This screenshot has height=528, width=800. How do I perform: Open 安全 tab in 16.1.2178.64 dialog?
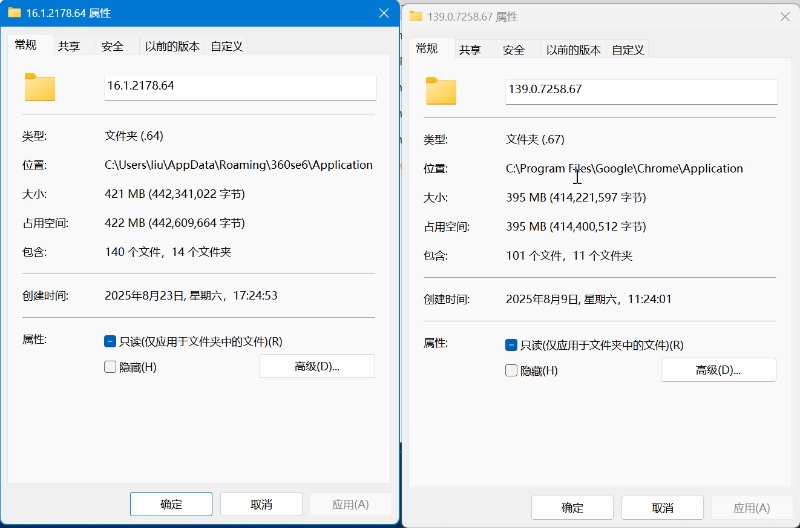[x=113, y=46]
